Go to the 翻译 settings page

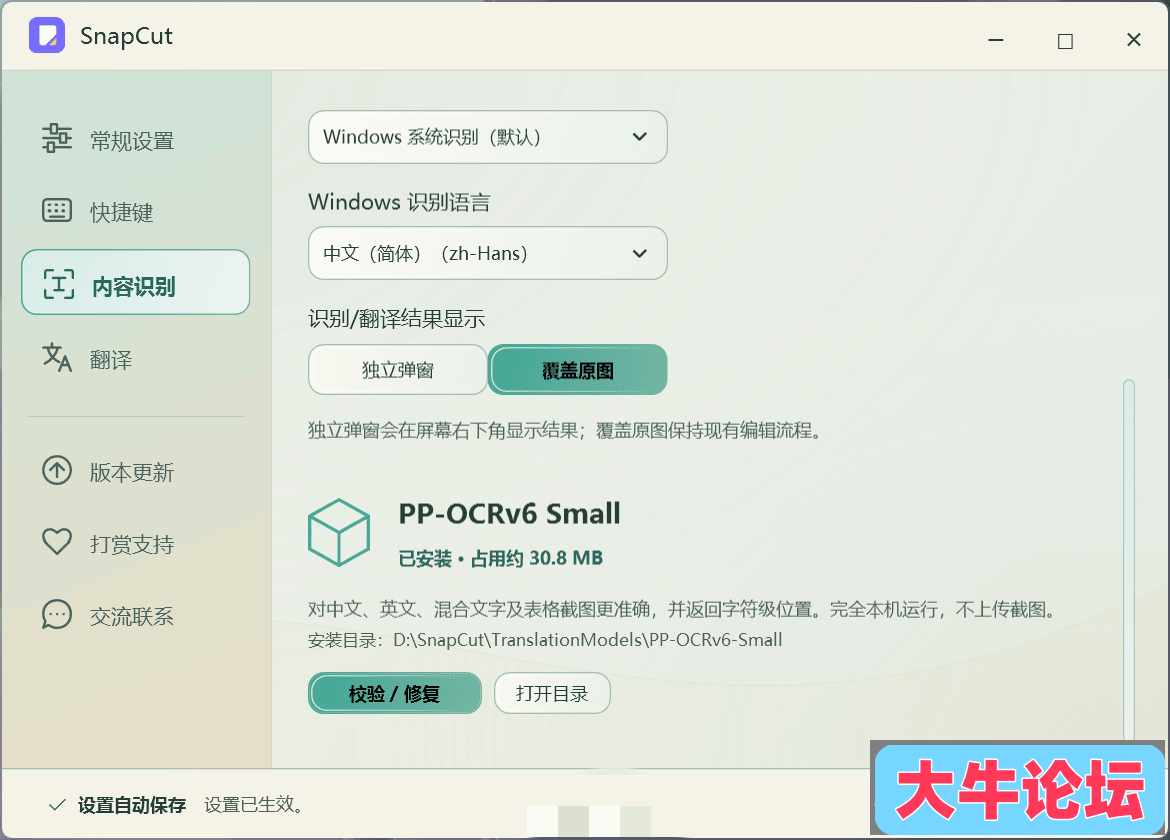click(135, 358)
